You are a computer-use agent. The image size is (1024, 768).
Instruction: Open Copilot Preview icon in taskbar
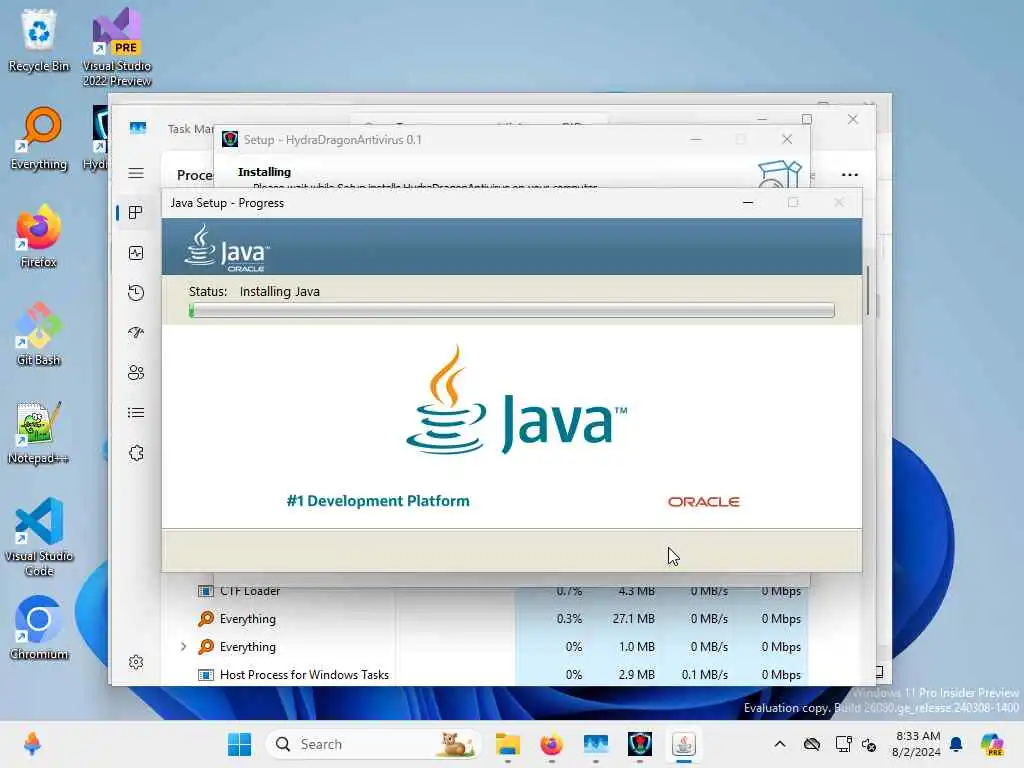coord(992,744)
